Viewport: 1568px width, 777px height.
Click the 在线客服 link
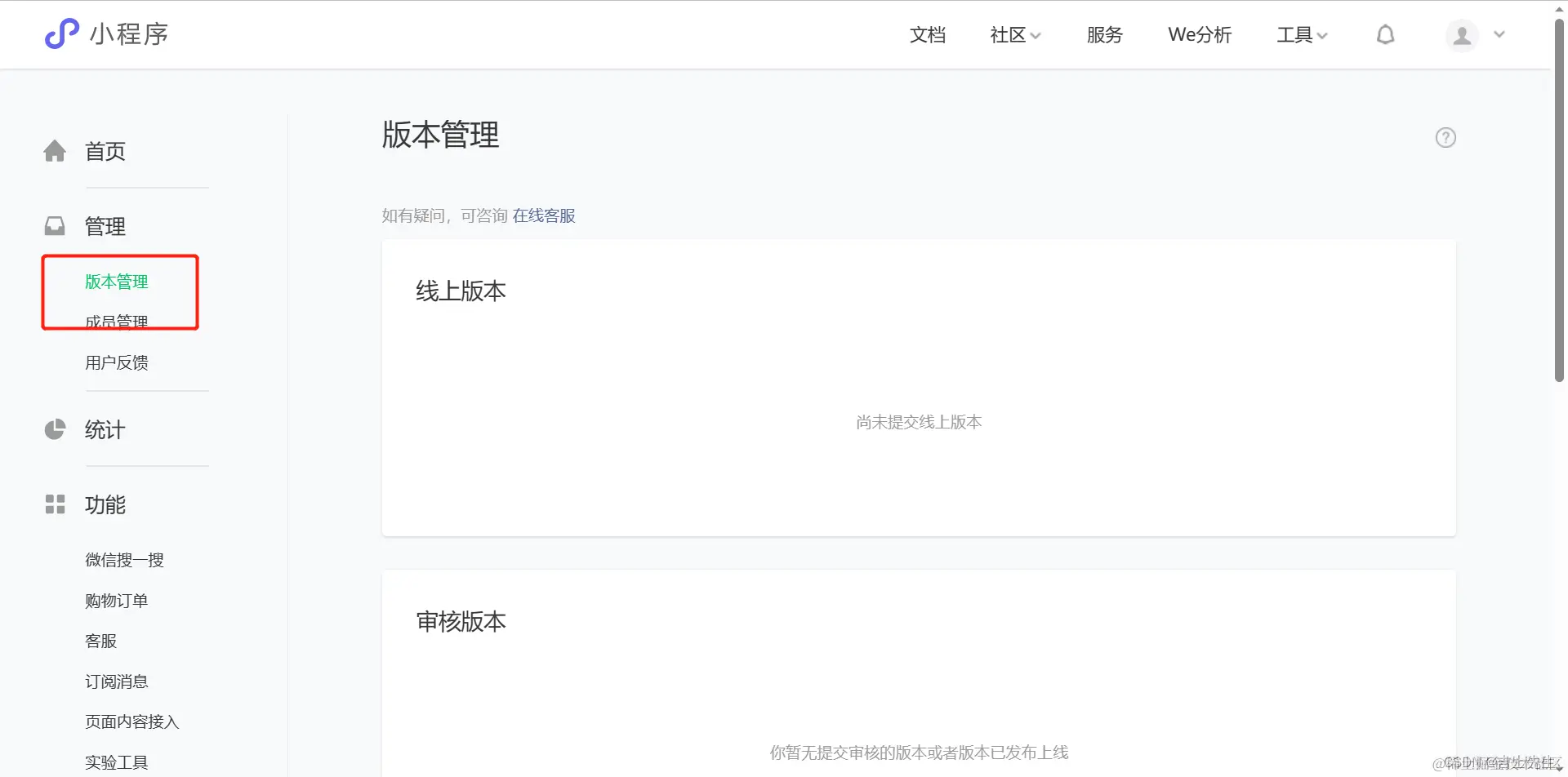[x=544, y=215]
